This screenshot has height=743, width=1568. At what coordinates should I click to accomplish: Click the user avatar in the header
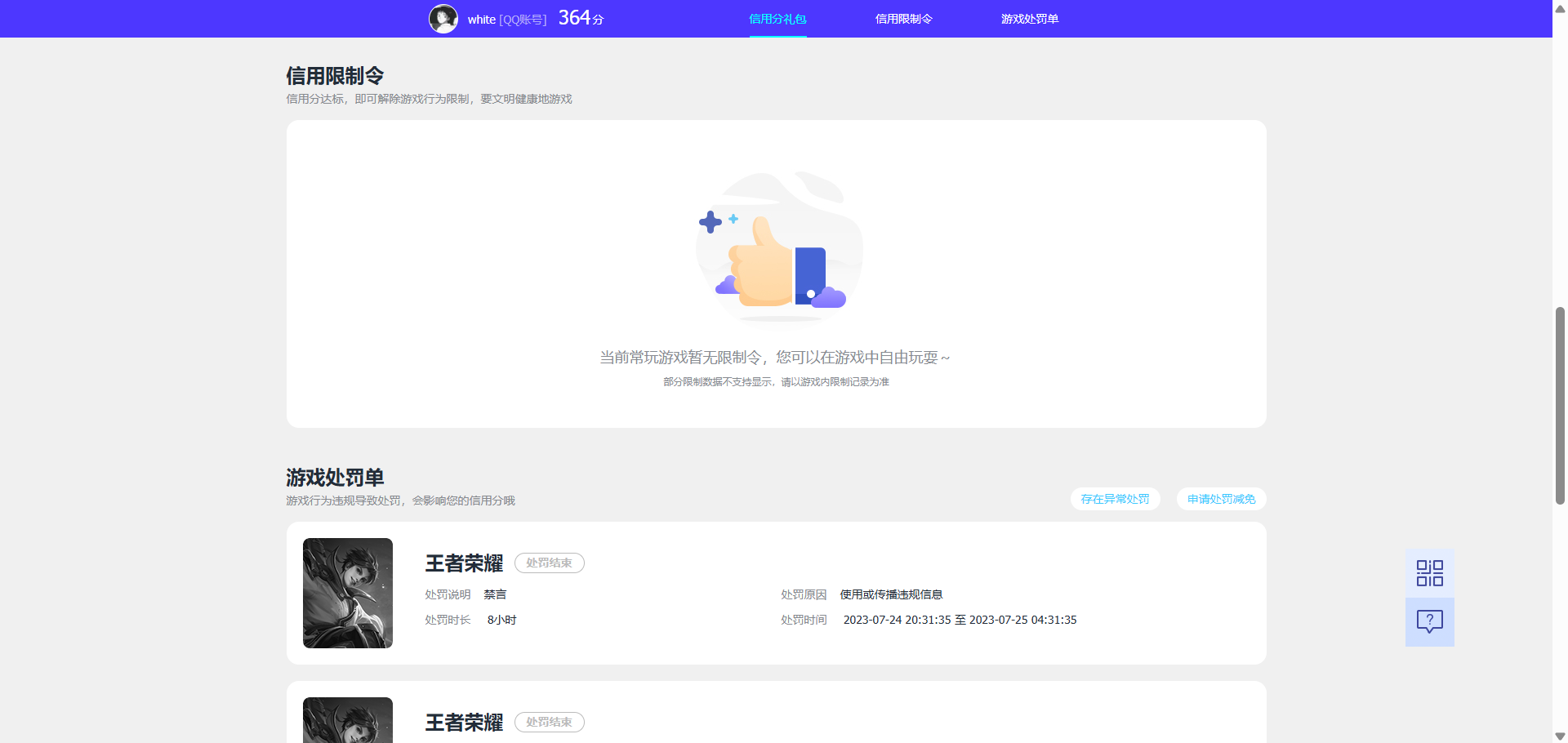[443, 19]
